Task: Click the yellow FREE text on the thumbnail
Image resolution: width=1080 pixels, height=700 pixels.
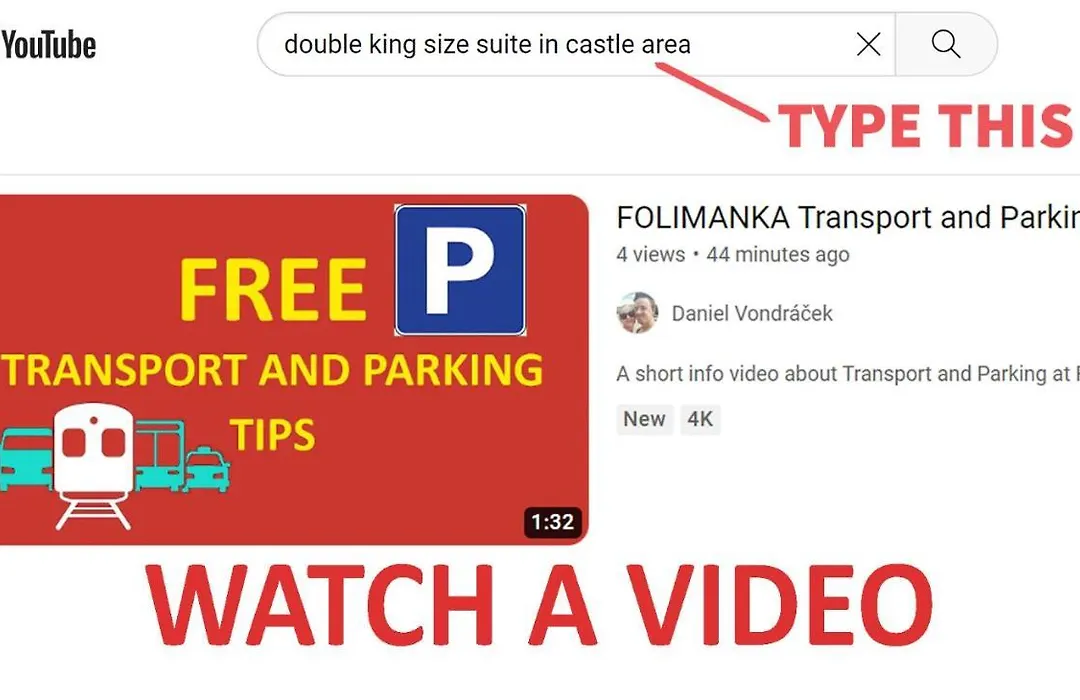Action: tap(273, 290)
